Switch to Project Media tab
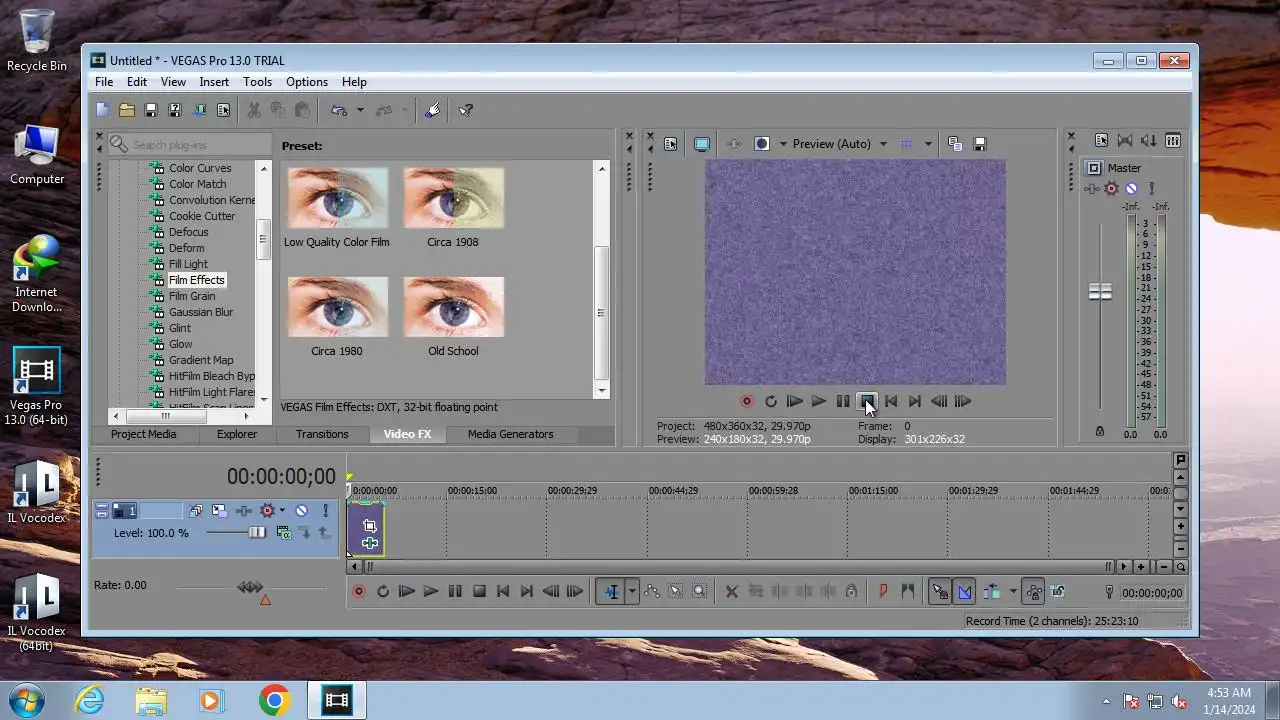 tap(143, 434)
